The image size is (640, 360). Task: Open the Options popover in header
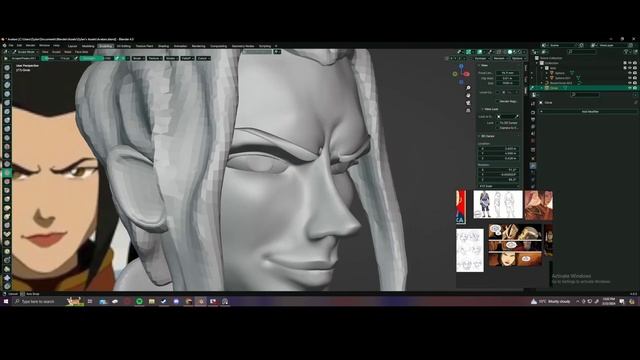tap(518, 58)
